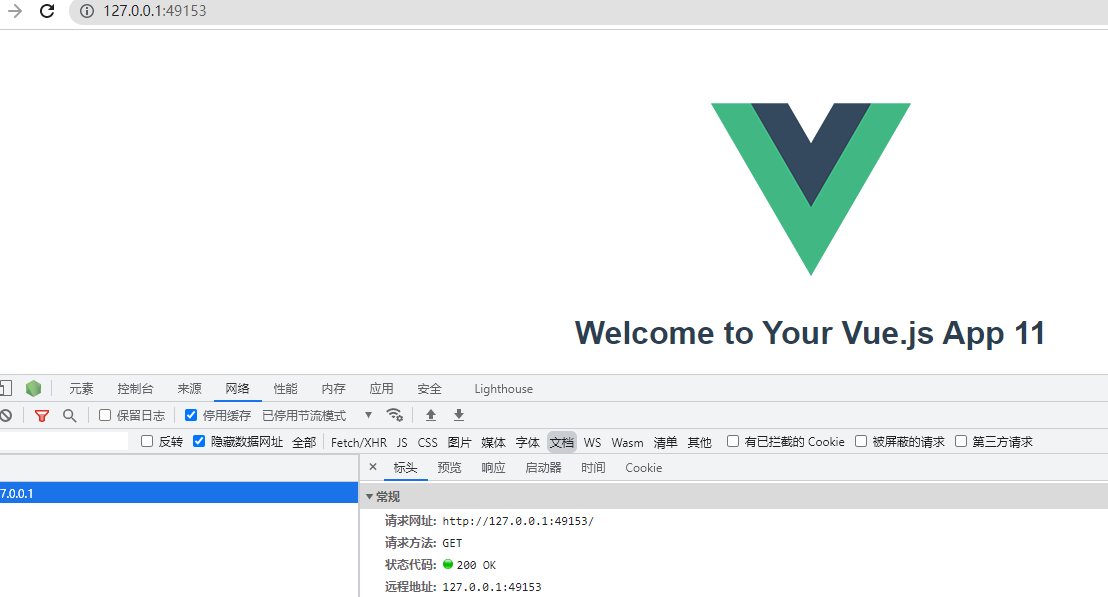The height and width of the screenshot is (597, 1108).
Task: Filter requests by Fetch/XHR
Action: tap(359, 442)
